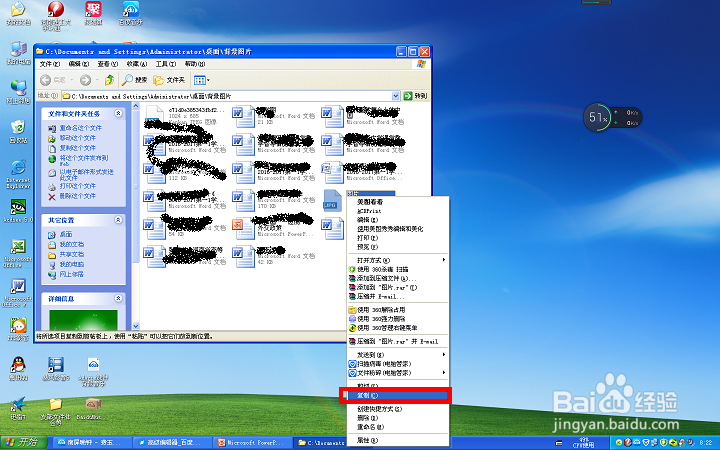Toggle the Folders (文件夹) pane button
The width and height of the screenshot is (720, 450).
tap(169, 80)
